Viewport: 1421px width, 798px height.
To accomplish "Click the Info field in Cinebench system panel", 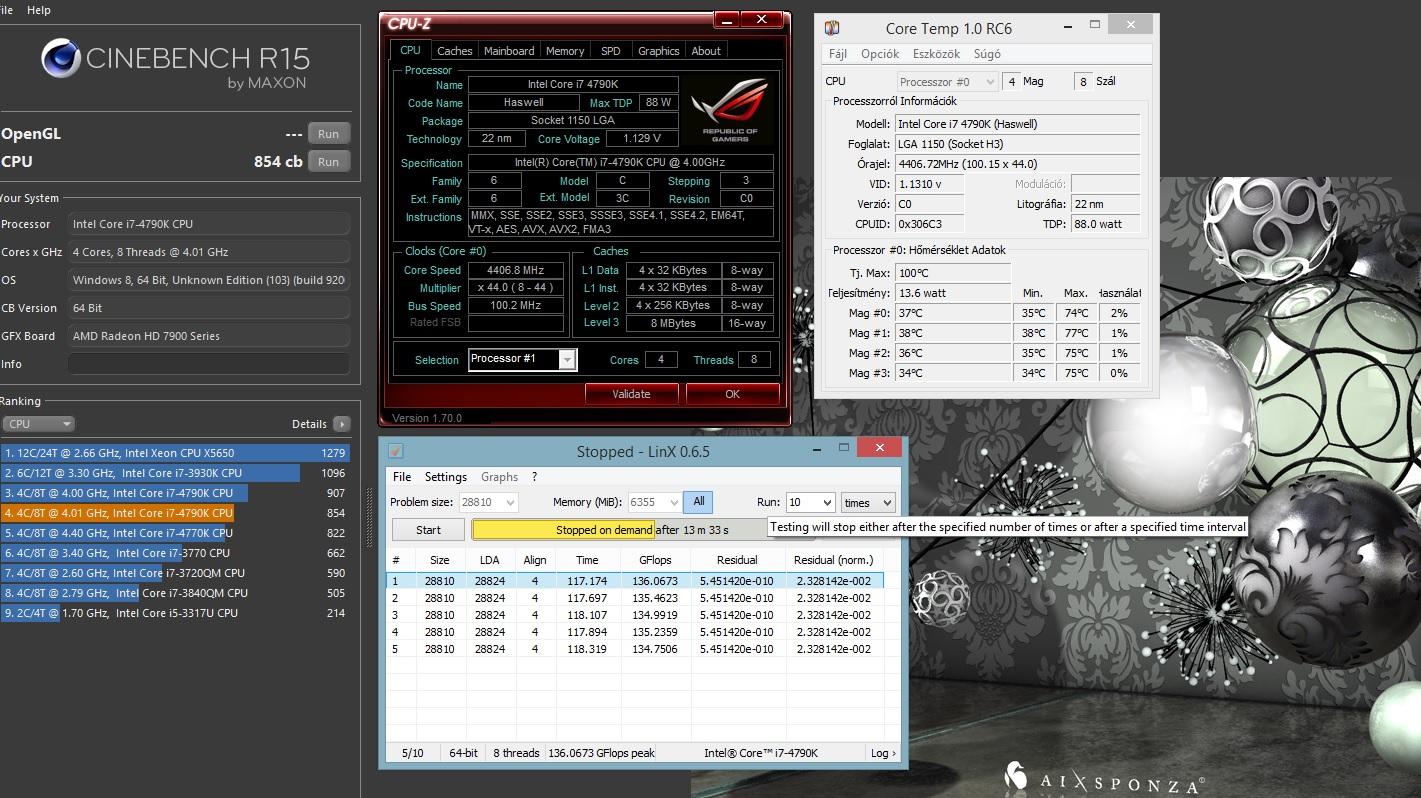I will (x=209, y=364).
